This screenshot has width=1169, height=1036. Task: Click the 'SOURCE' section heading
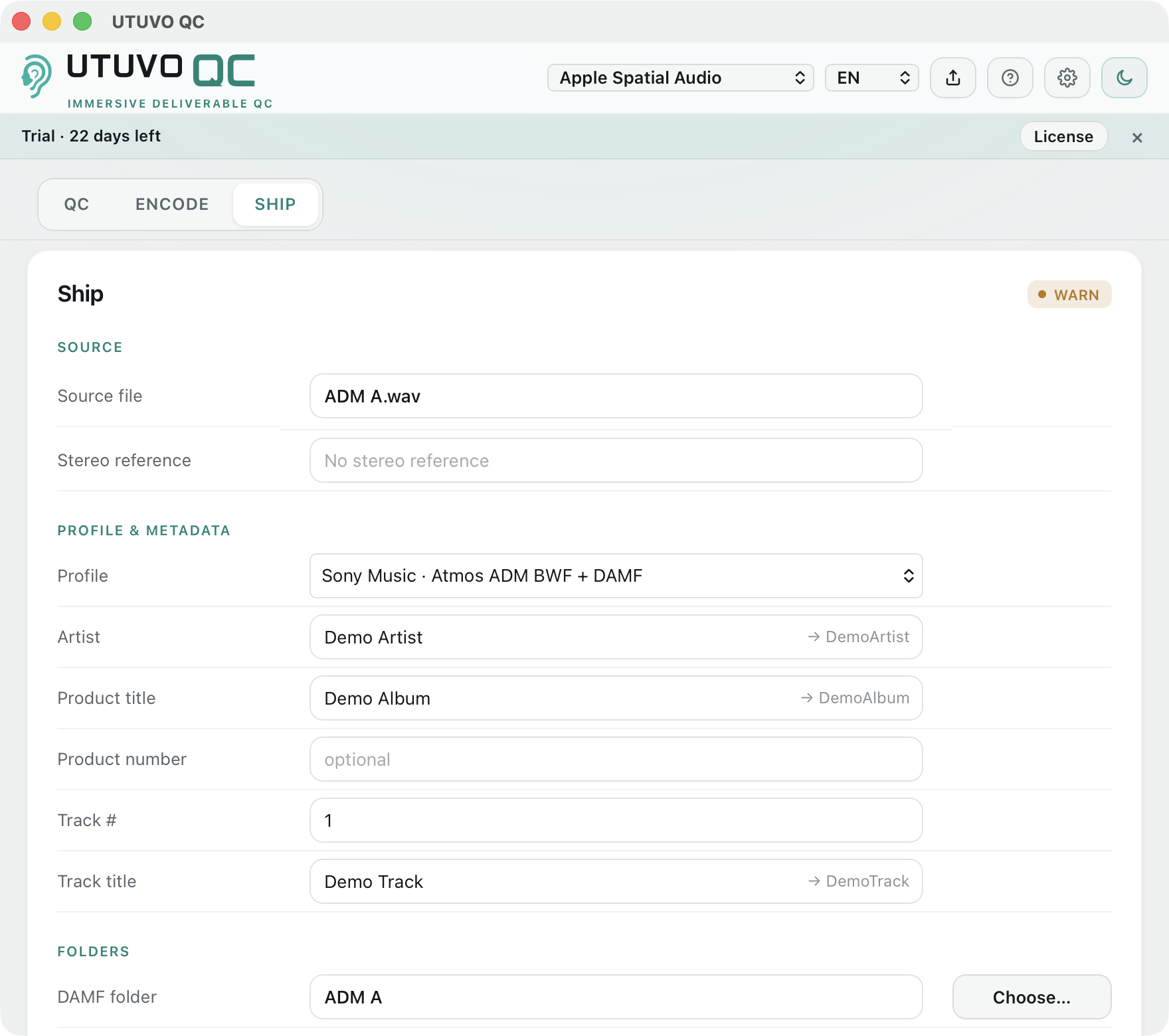[x=90, y=347]
